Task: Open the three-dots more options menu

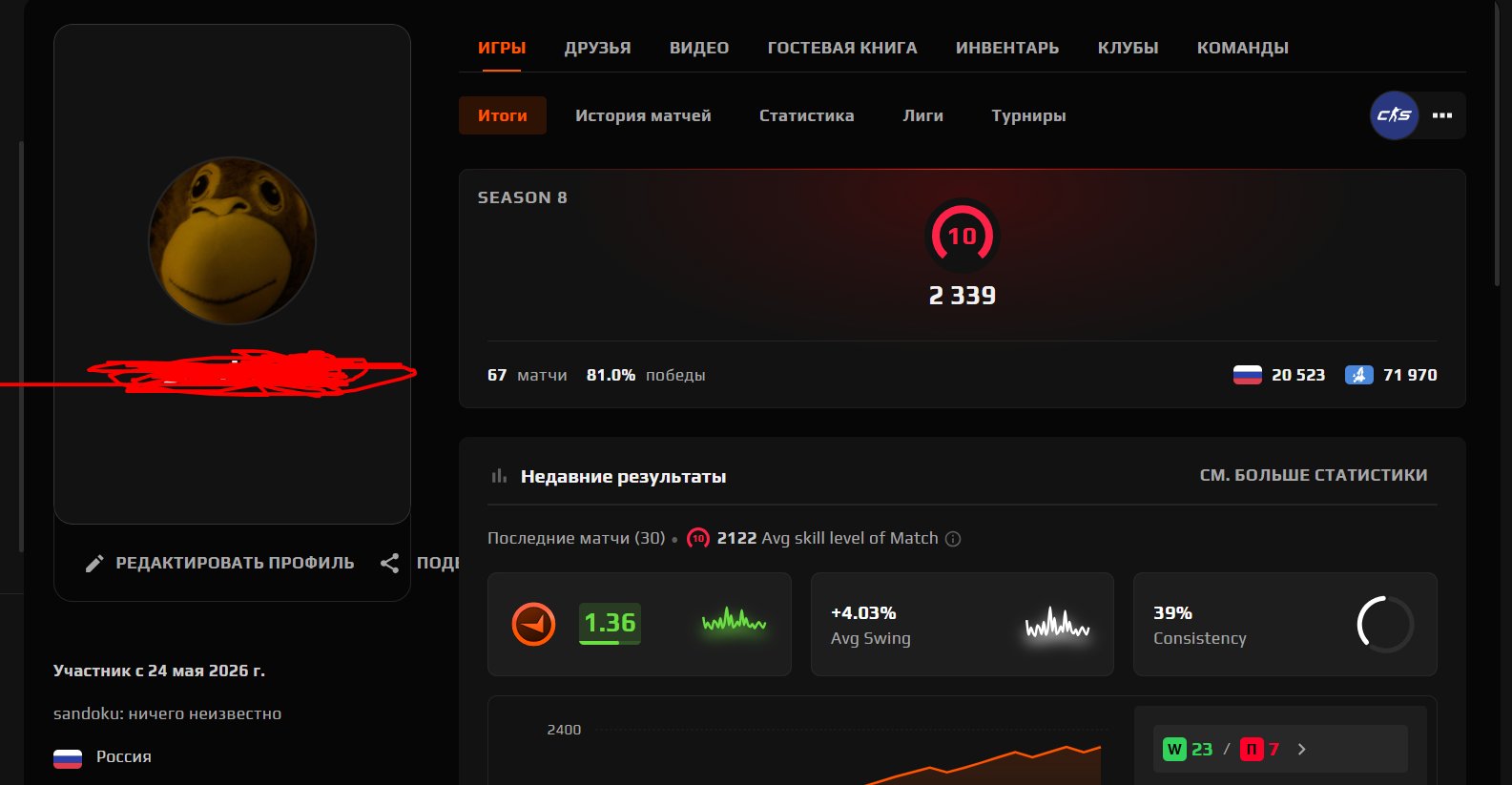Action: pos(1442,115)
